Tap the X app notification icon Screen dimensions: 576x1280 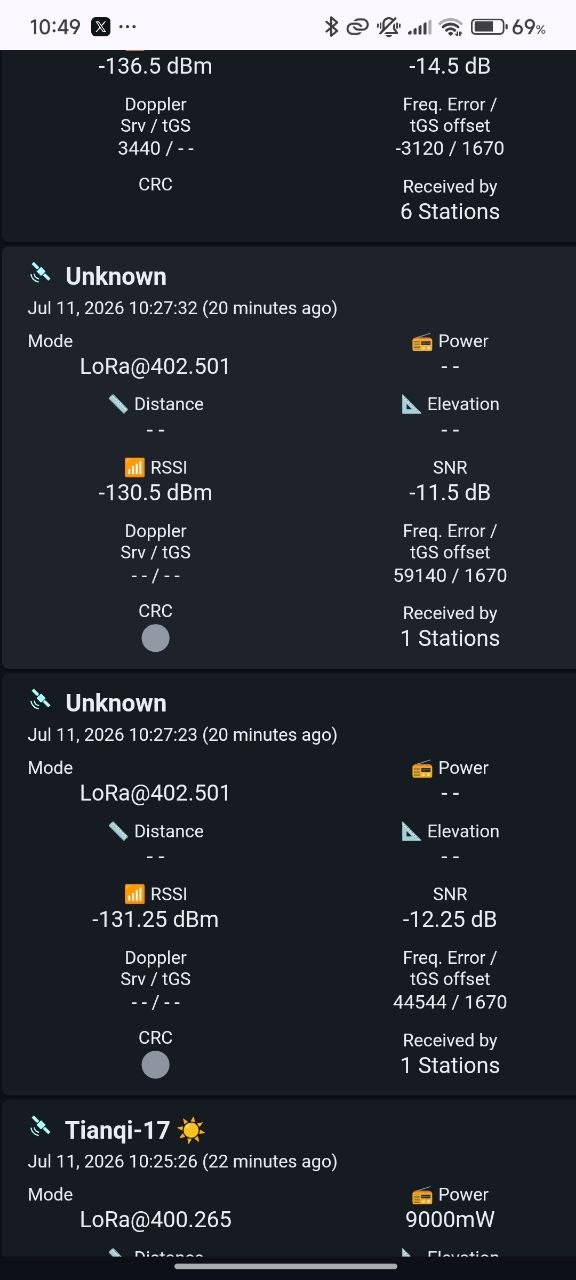tap(101, 27)
